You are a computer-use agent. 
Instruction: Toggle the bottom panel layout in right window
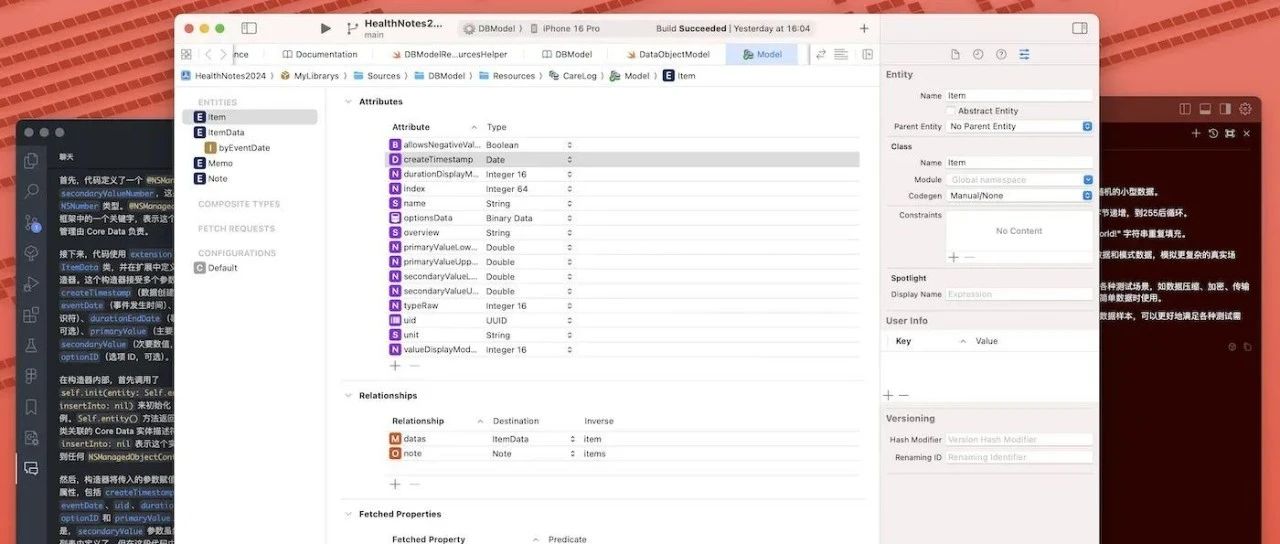click(1205, 108)
